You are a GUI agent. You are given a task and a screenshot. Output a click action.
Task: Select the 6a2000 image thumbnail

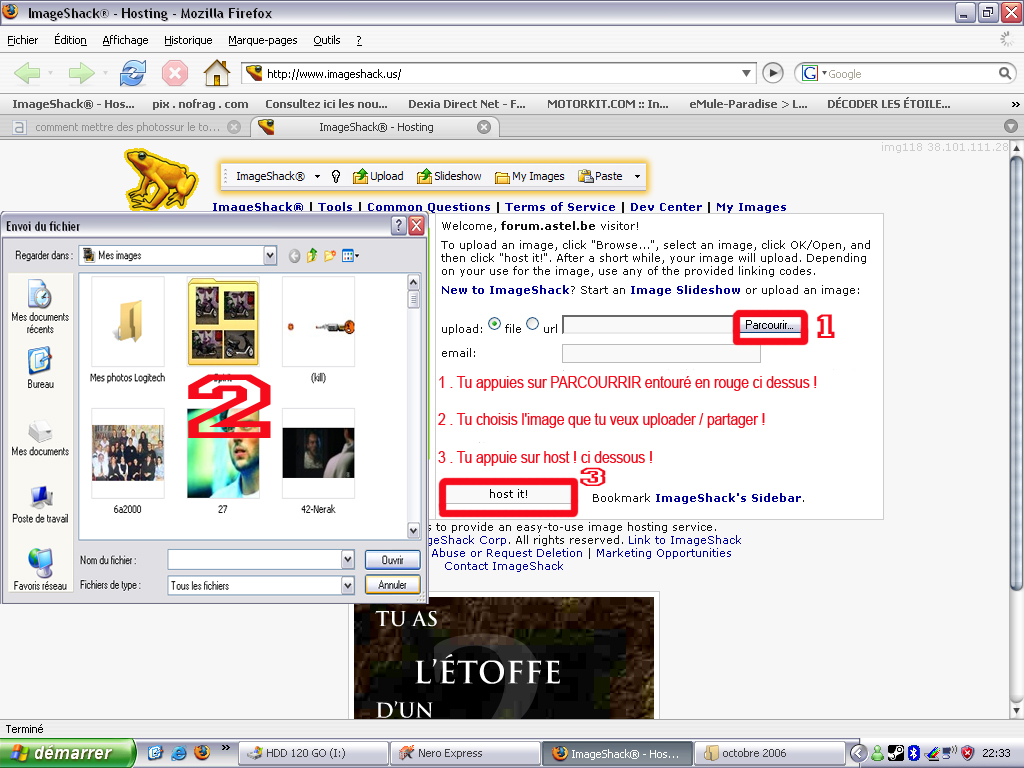pyautogui.click(x=128, y=453)
